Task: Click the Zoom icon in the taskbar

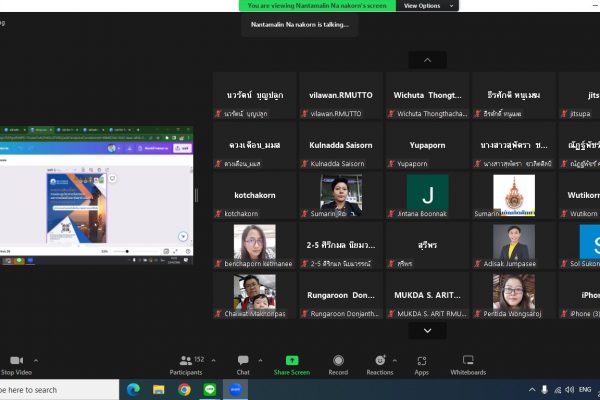Action: (x=235, y=390)
